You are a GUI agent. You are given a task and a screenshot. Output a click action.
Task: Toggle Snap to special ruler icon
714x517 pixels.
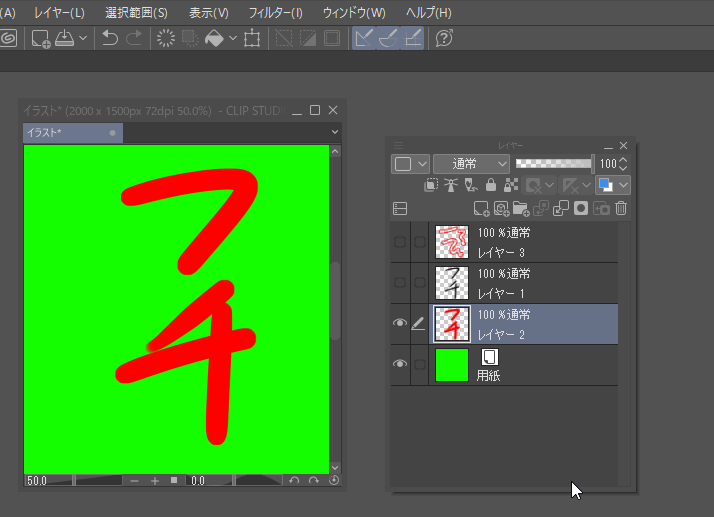388,38
